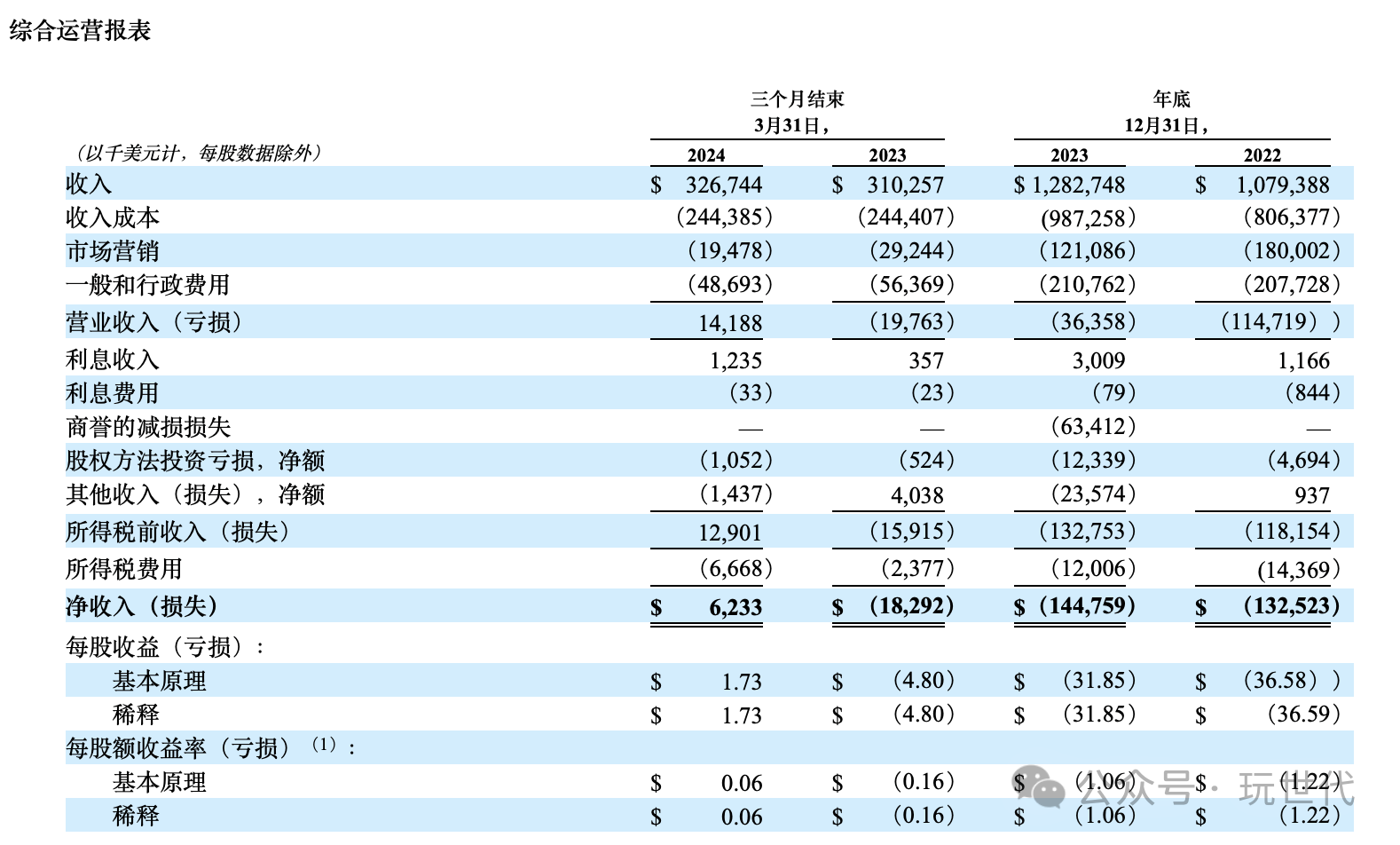
Task: Select the row label 市场营销
Action: pyautogui.click(x=113, y=251)
